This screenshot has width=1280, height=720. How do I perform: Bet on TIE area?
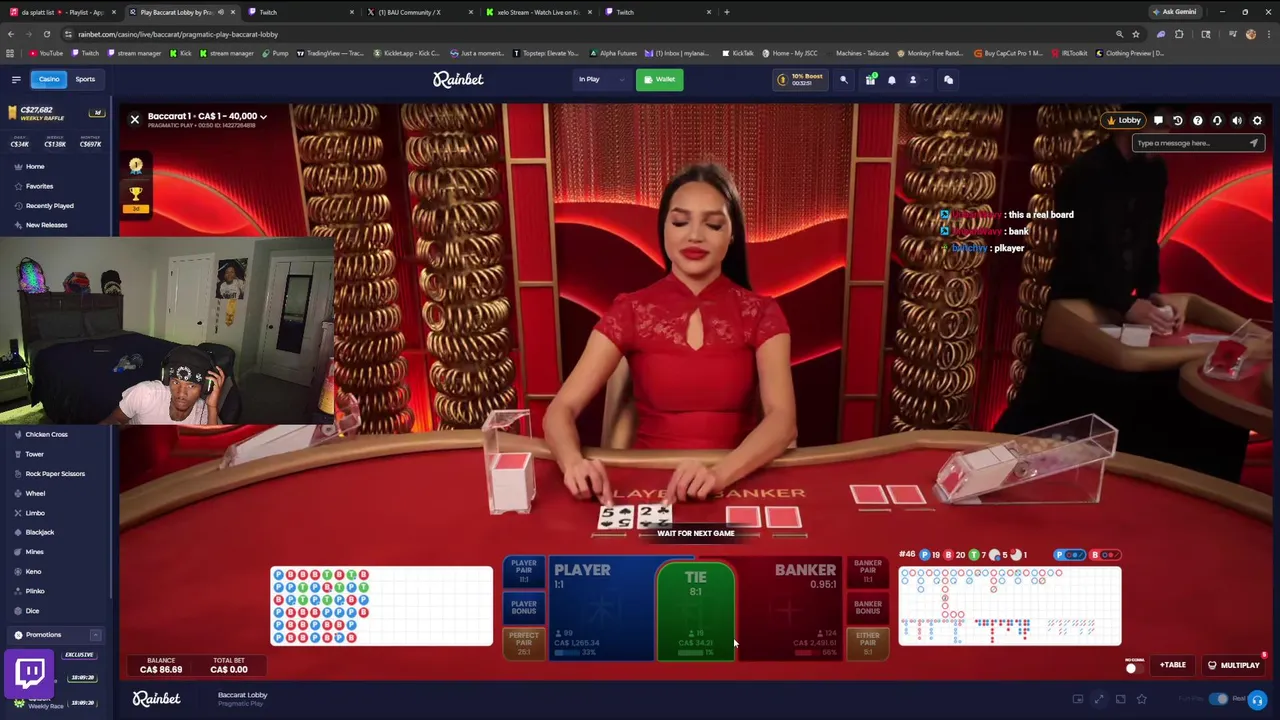pos(696,610)
